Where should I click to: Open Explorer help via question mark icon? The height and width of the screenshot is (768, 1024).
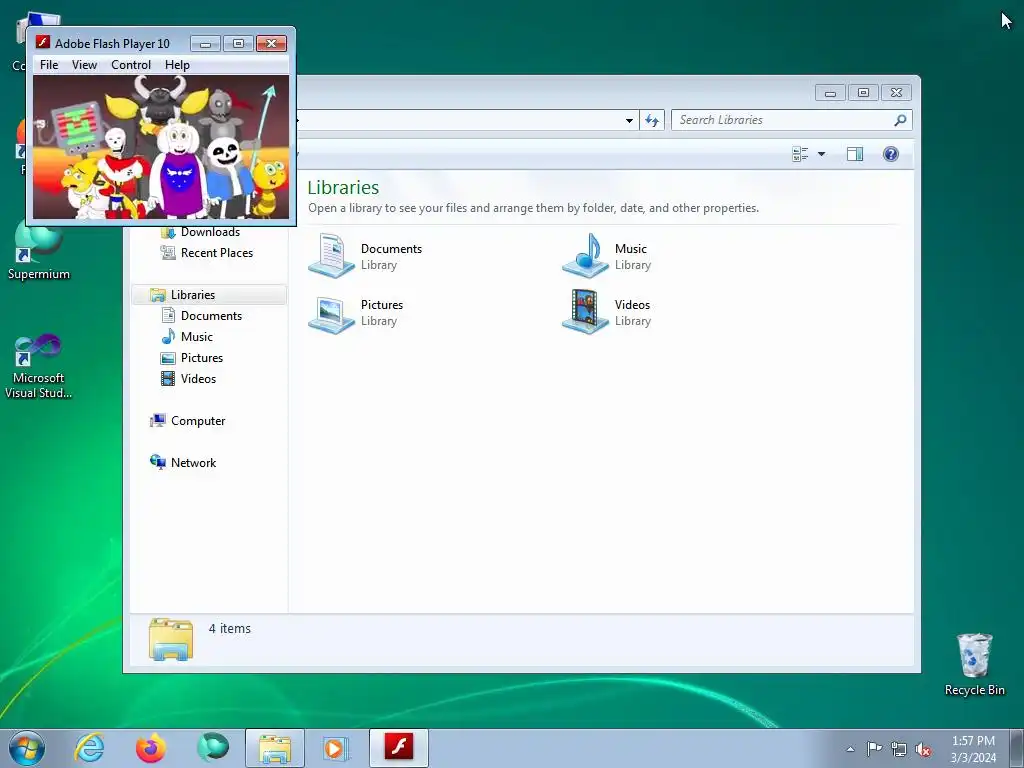[891, 154]
